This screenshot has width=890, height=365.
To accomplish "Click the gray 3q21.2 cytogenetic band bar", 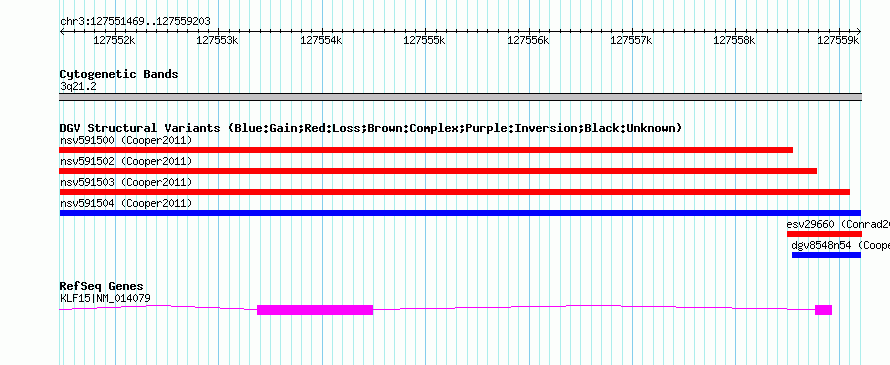I will coord(460,97).
